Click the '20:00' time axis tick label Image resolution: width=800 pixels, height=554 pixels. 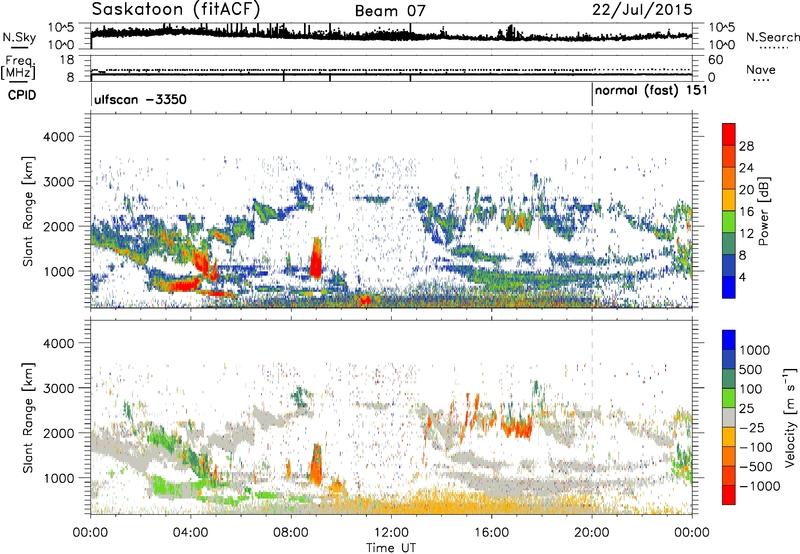pyautogui.click(x=592, y=533)
